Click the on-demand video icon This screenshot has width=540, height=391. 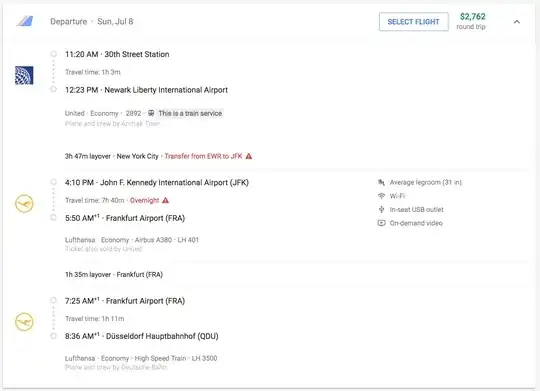tap(381, 223)
